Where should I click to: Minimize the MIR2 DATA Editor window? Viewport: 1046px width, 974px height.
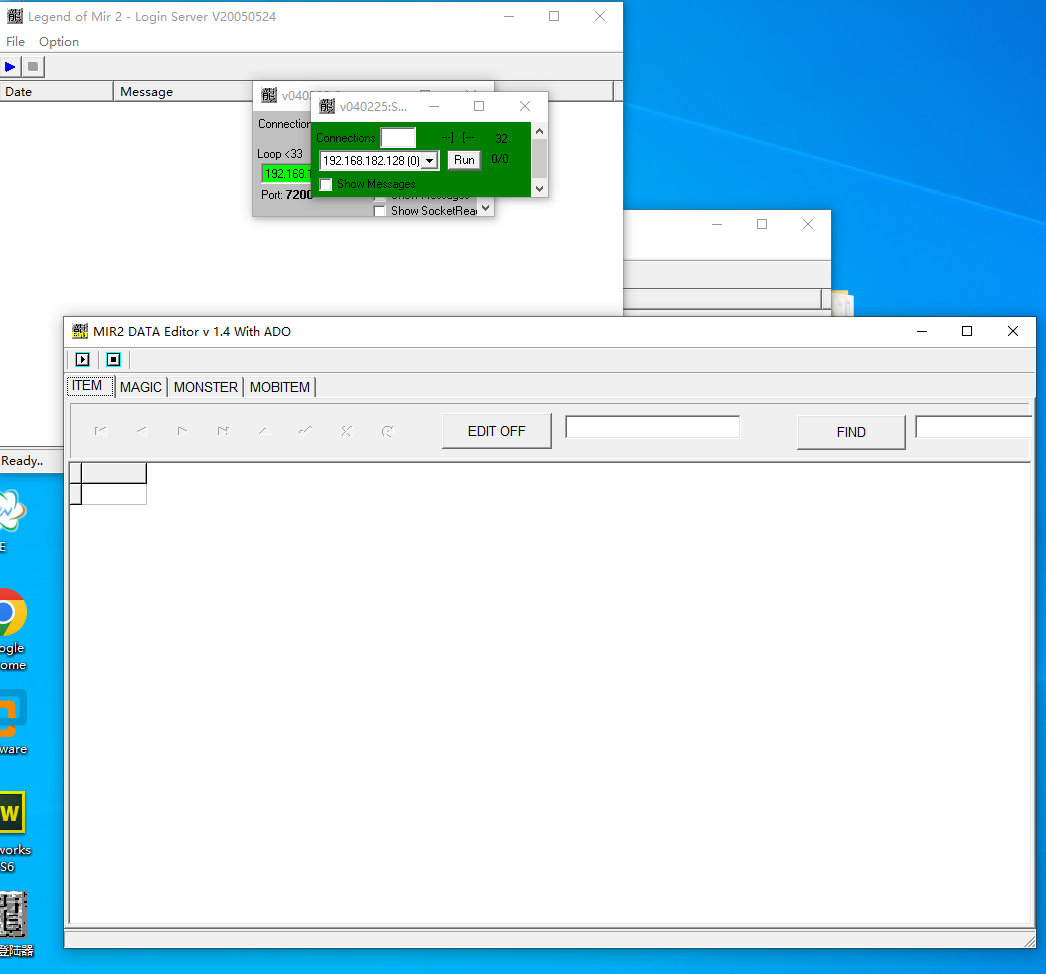pos(922,331)
